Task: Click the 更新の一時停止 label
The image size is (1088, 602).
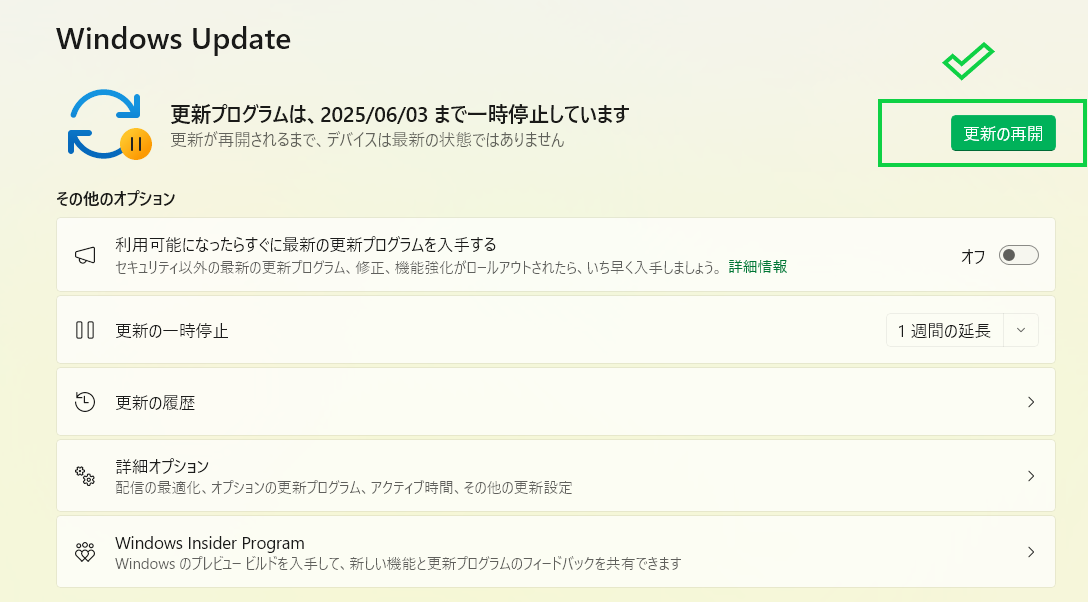Action: click(x=171, y=331)
